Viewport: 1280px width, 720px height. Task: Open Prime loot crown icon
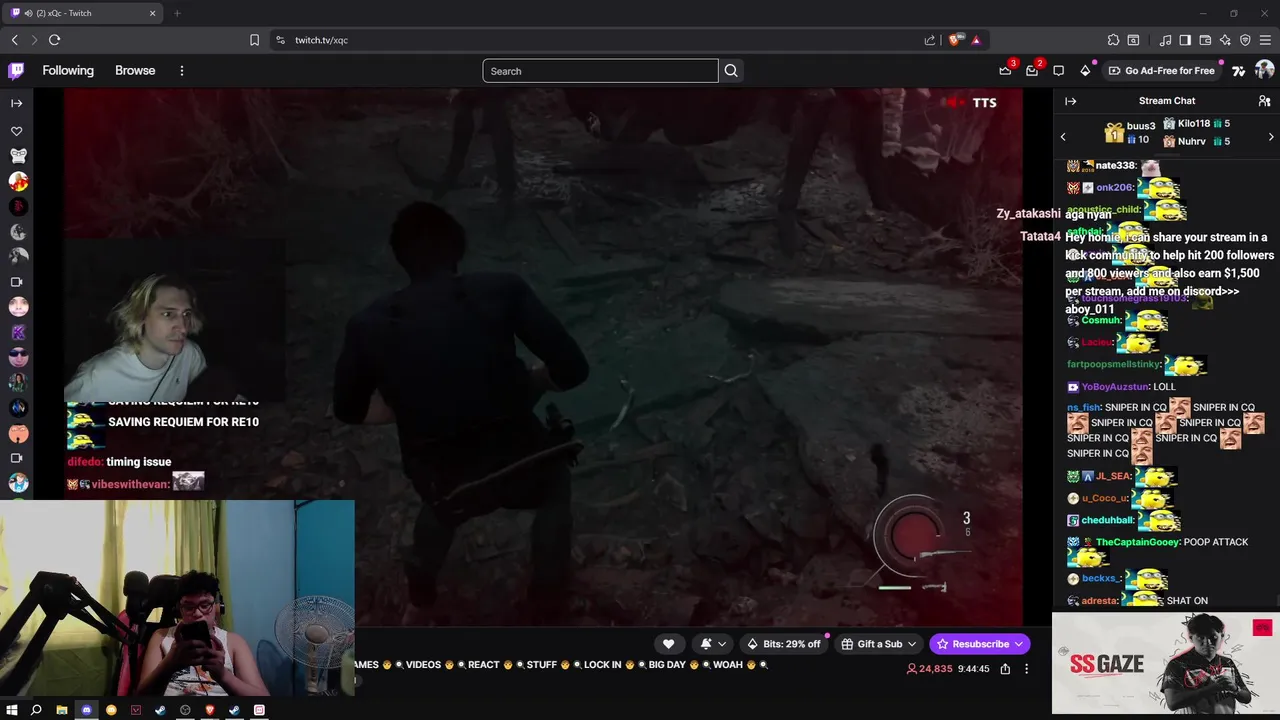[x=1005, y=71]
